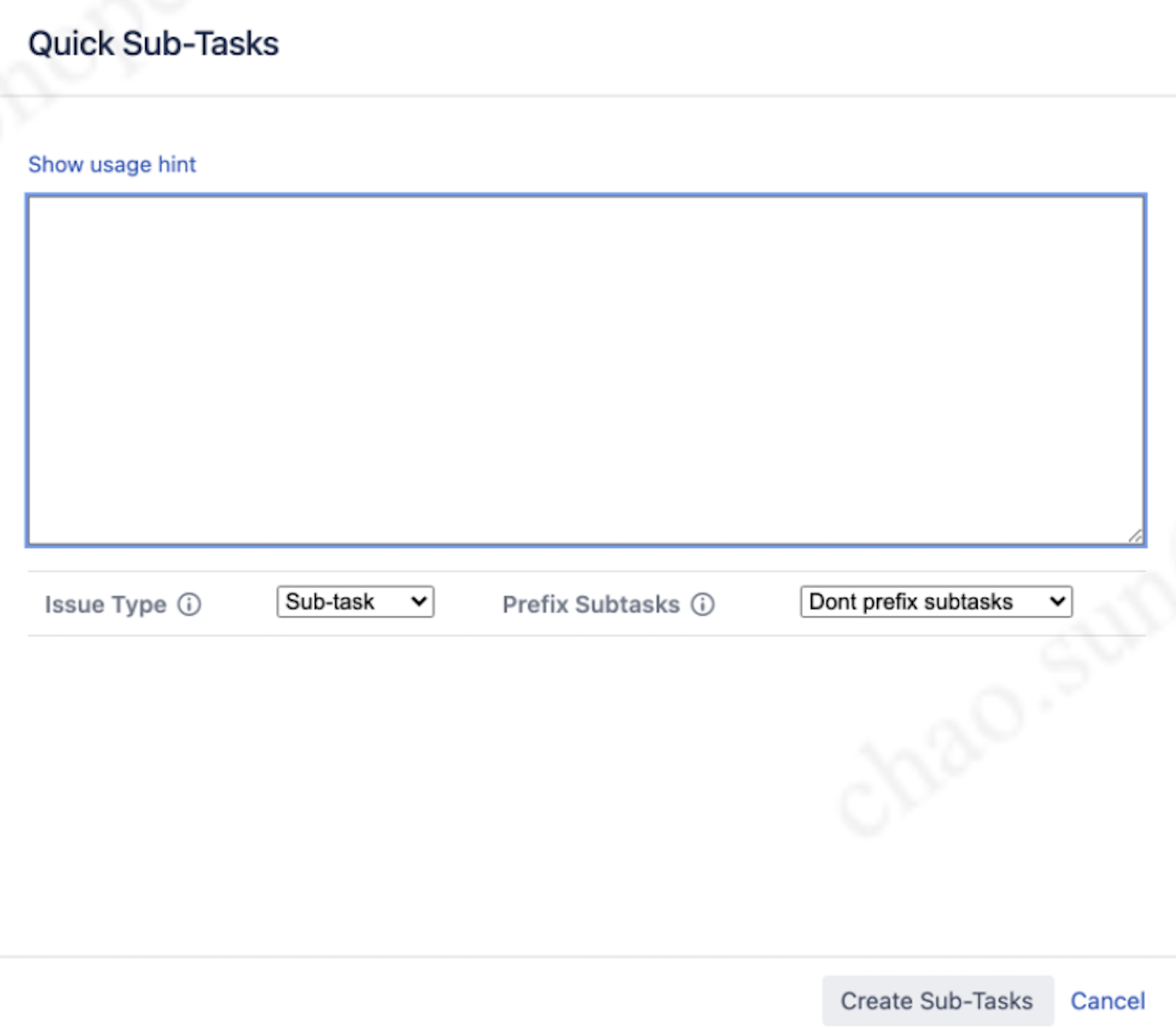
Task: Focus the large sub-tasks text area
Action: point(586,370)
